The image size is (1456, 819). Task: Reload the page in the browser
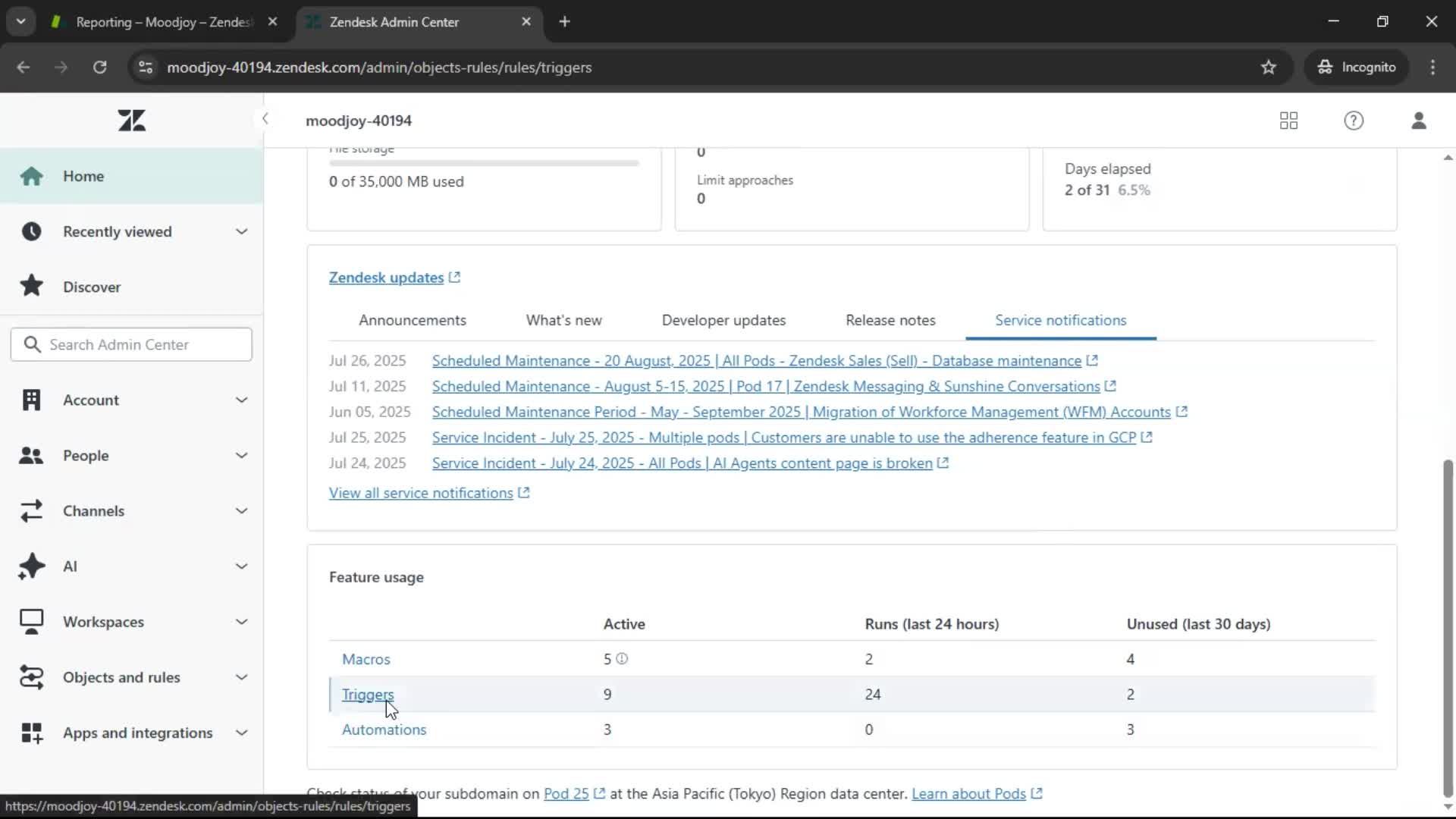click(x=99, y=67)
